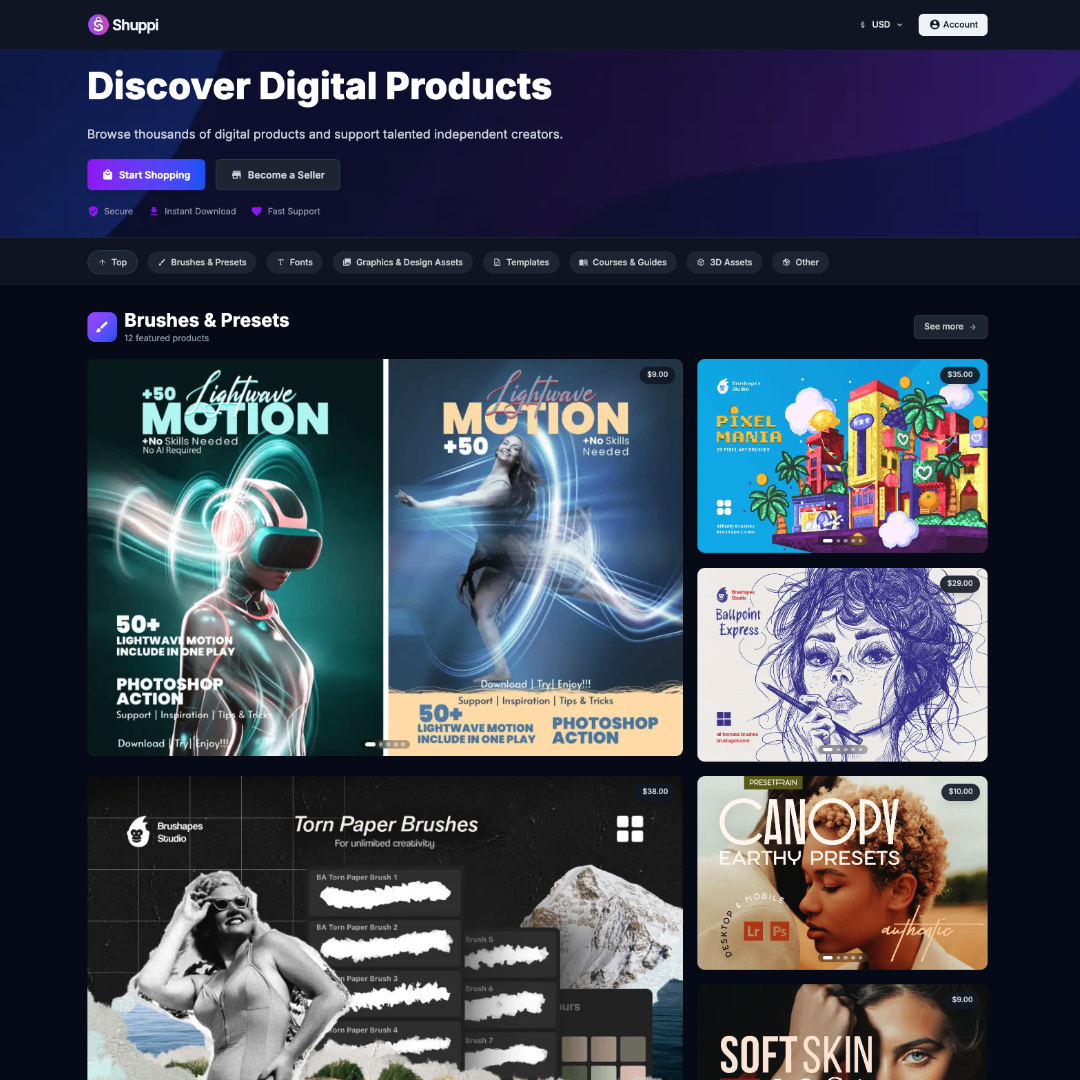Click the Discover Digital Products heading
The width and height of the screenshot is (1080, 1080).
tap(319, 87)
